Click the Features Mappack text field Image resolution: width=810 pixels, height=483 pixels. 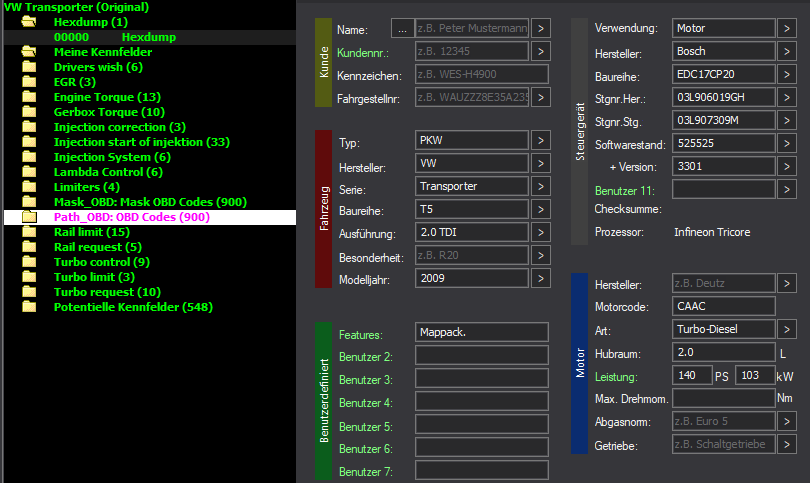coord(481,333)
